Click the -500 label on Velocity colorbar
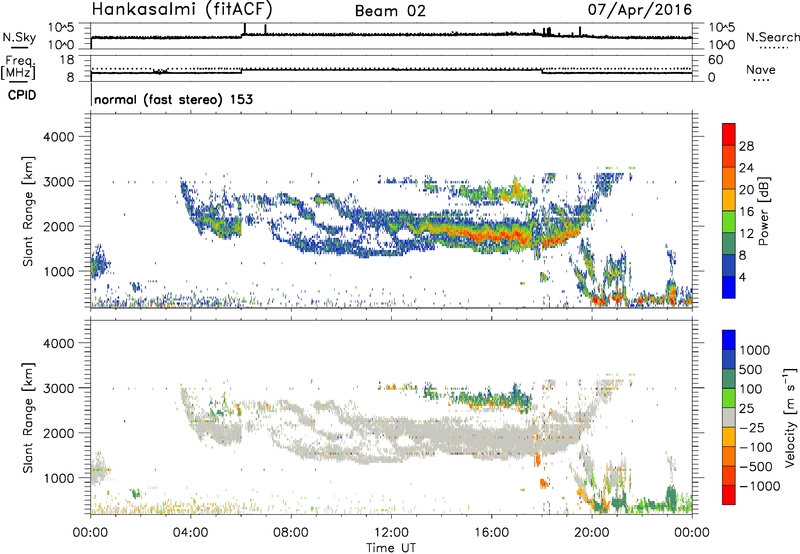 click(x=756, y=467)
